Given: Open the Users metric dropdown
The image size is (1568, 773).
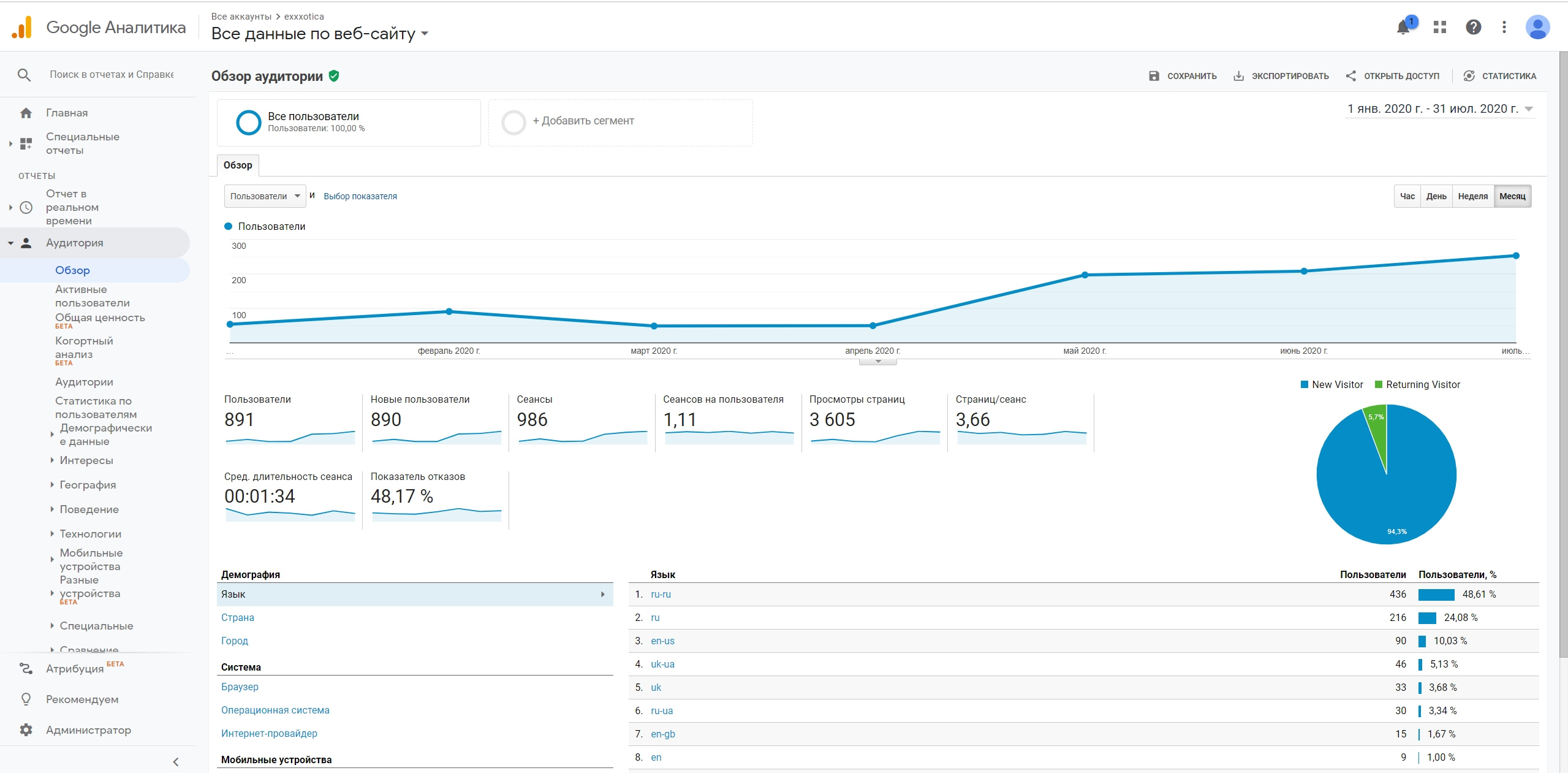Looking at the screenshot, I should (x=265, y=196).
